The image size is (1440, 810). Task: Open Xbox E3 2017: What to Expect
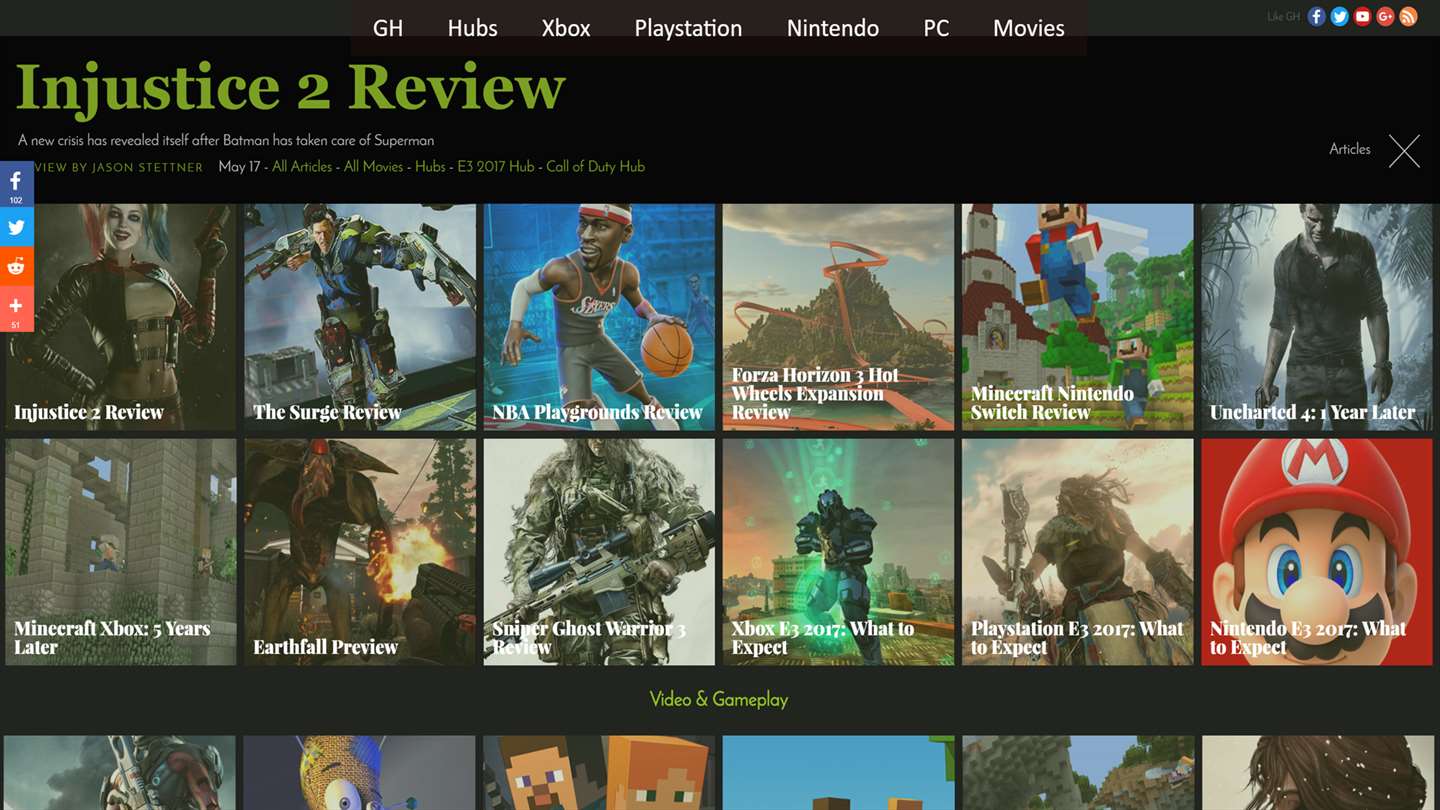coord(838,552)
